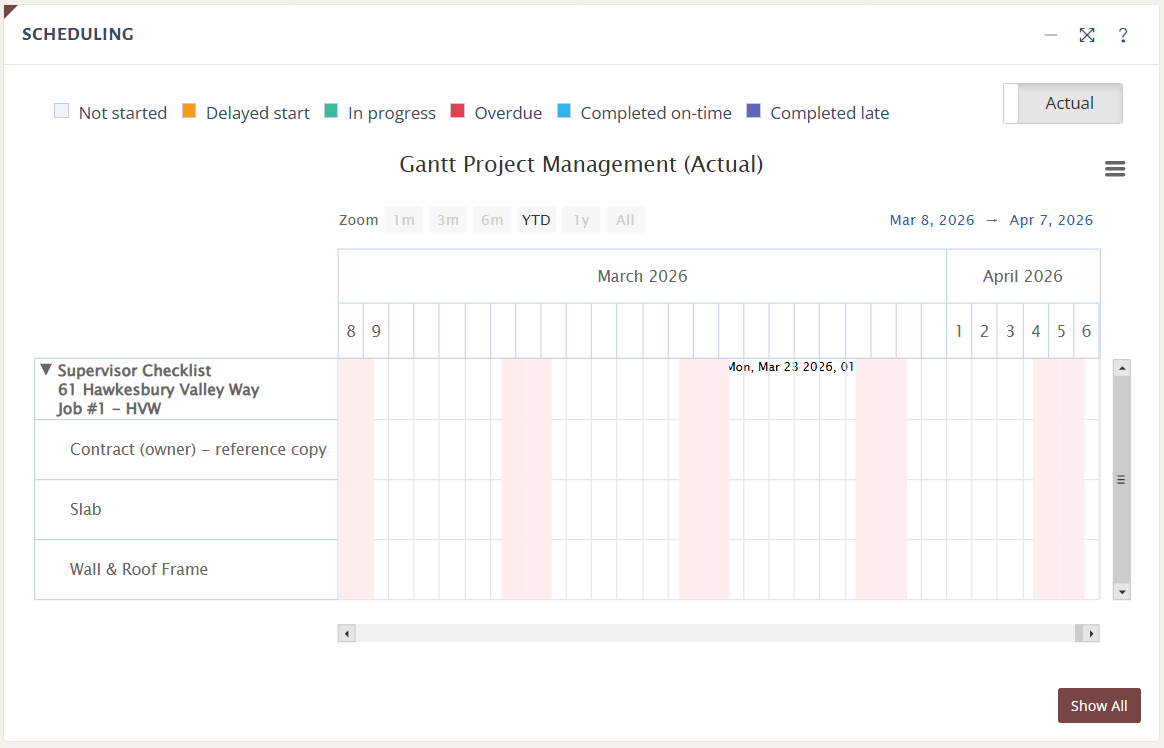Select the 1m zoom option
Image resolution: width=1164 pixels, height=748 pixels.
point(403,220)
